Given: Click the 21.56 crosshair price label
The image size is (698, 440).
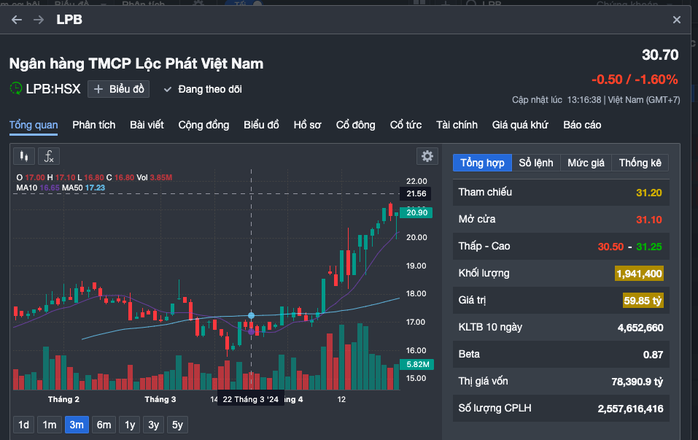Looking at the screenshot, I should 416,194.
